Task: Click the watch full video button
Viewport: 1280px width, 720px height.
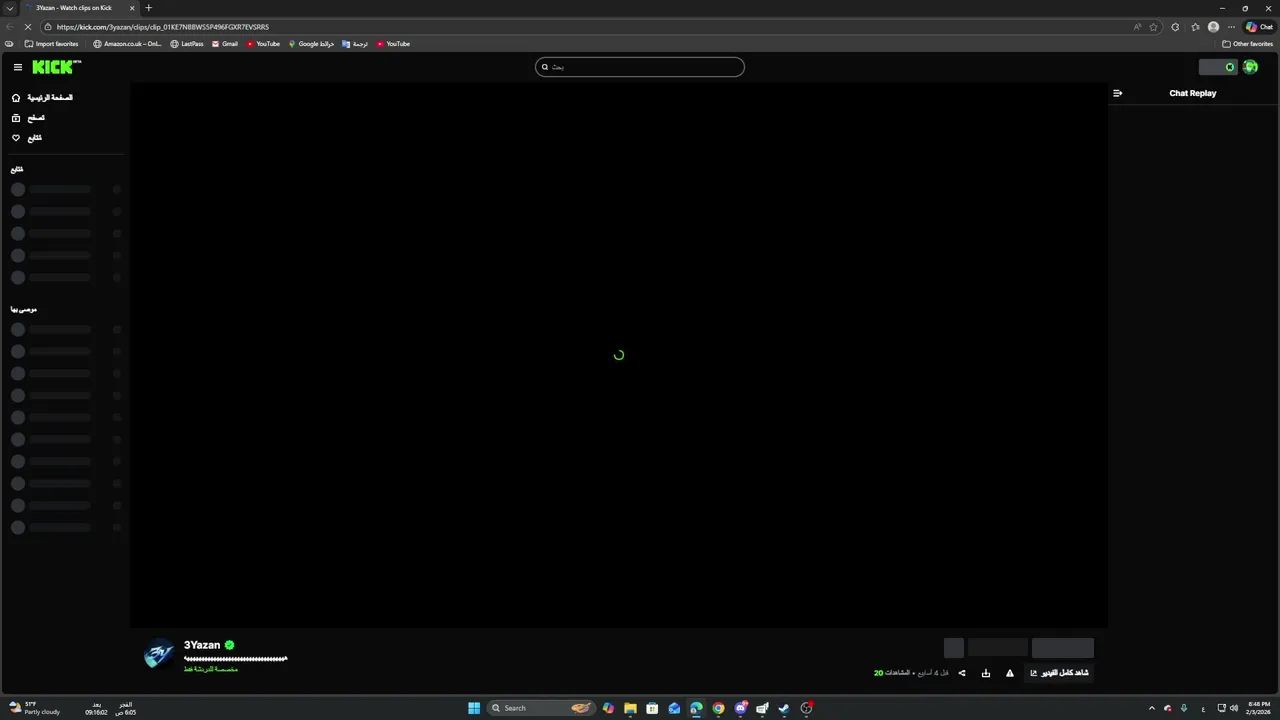Action: point(1059,673)
